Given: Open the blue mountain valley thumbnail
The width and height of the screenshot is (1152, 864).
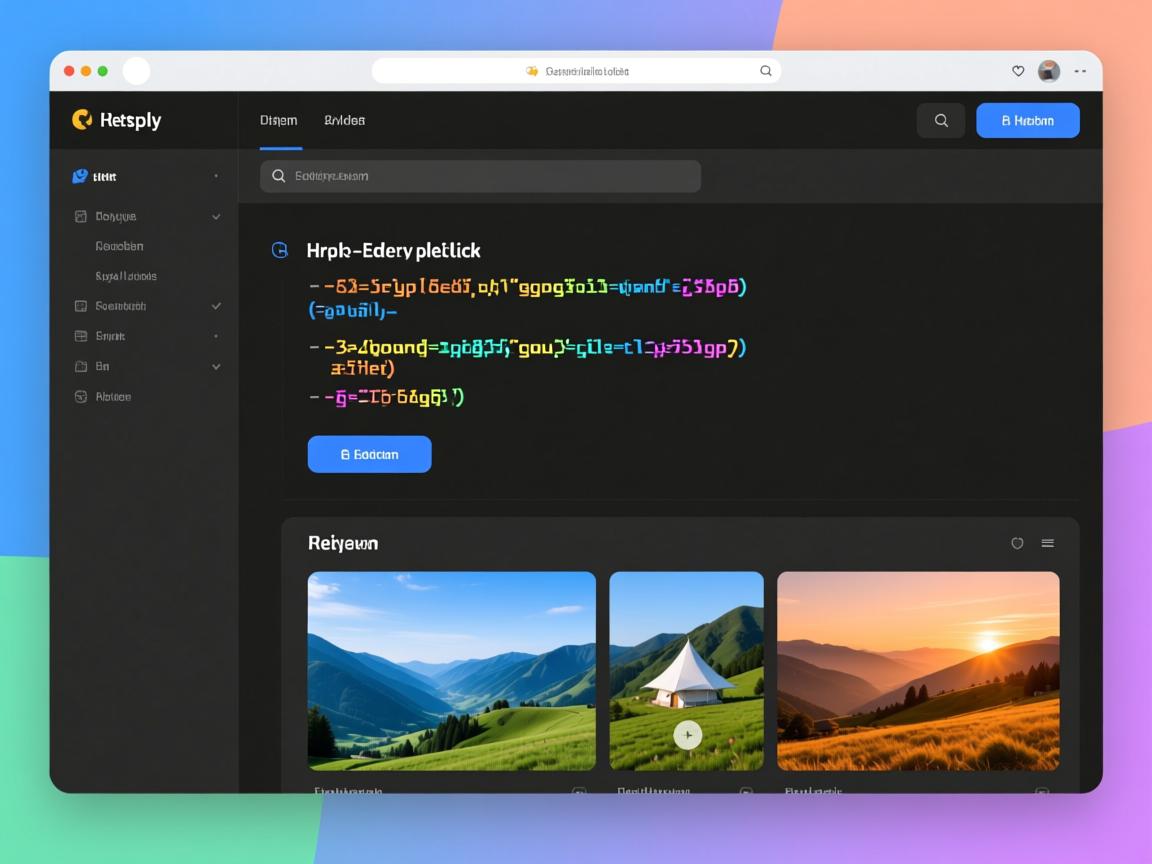Looking at the screenshot, I should coord(451,670).
